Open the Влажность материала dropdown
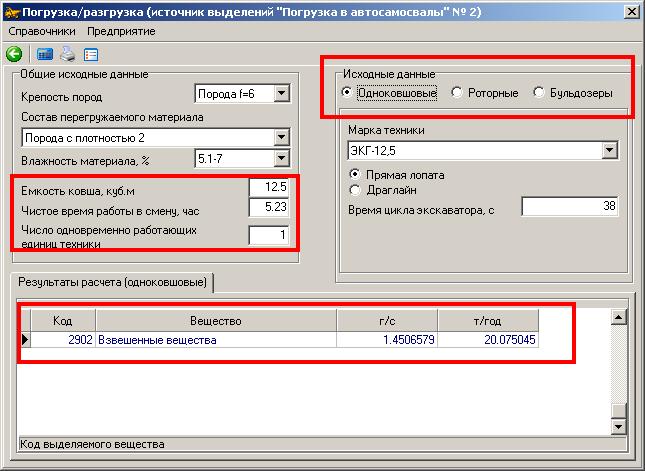Viewport: 645px width, 471px height. click(x=281, y=159)
